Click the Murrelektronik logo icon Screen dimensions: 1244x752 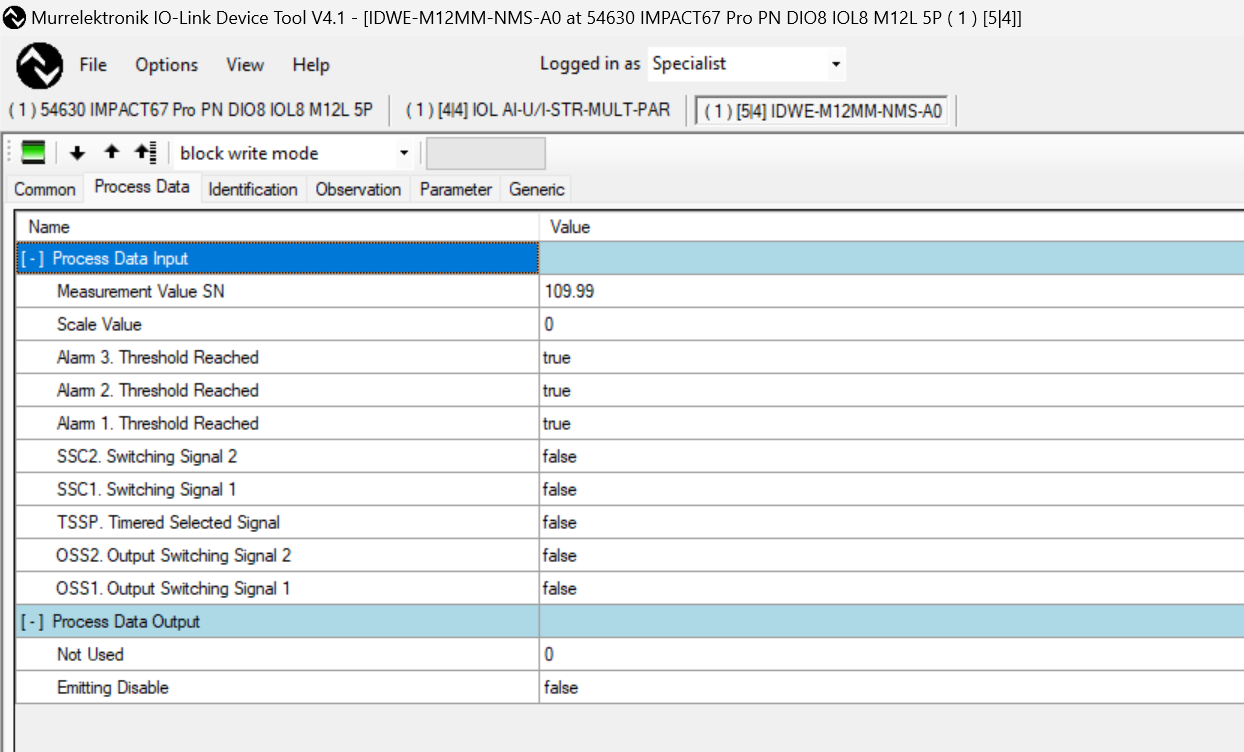pos(40,67)
